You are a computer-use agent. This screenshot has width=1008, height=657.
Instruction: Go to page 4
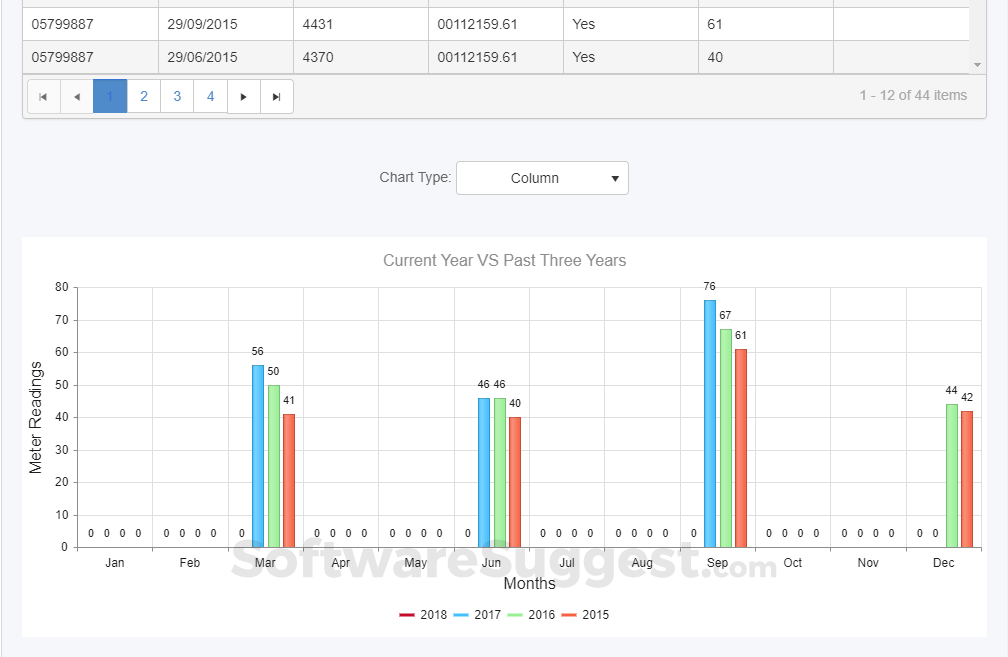click(x=210, y=96)
